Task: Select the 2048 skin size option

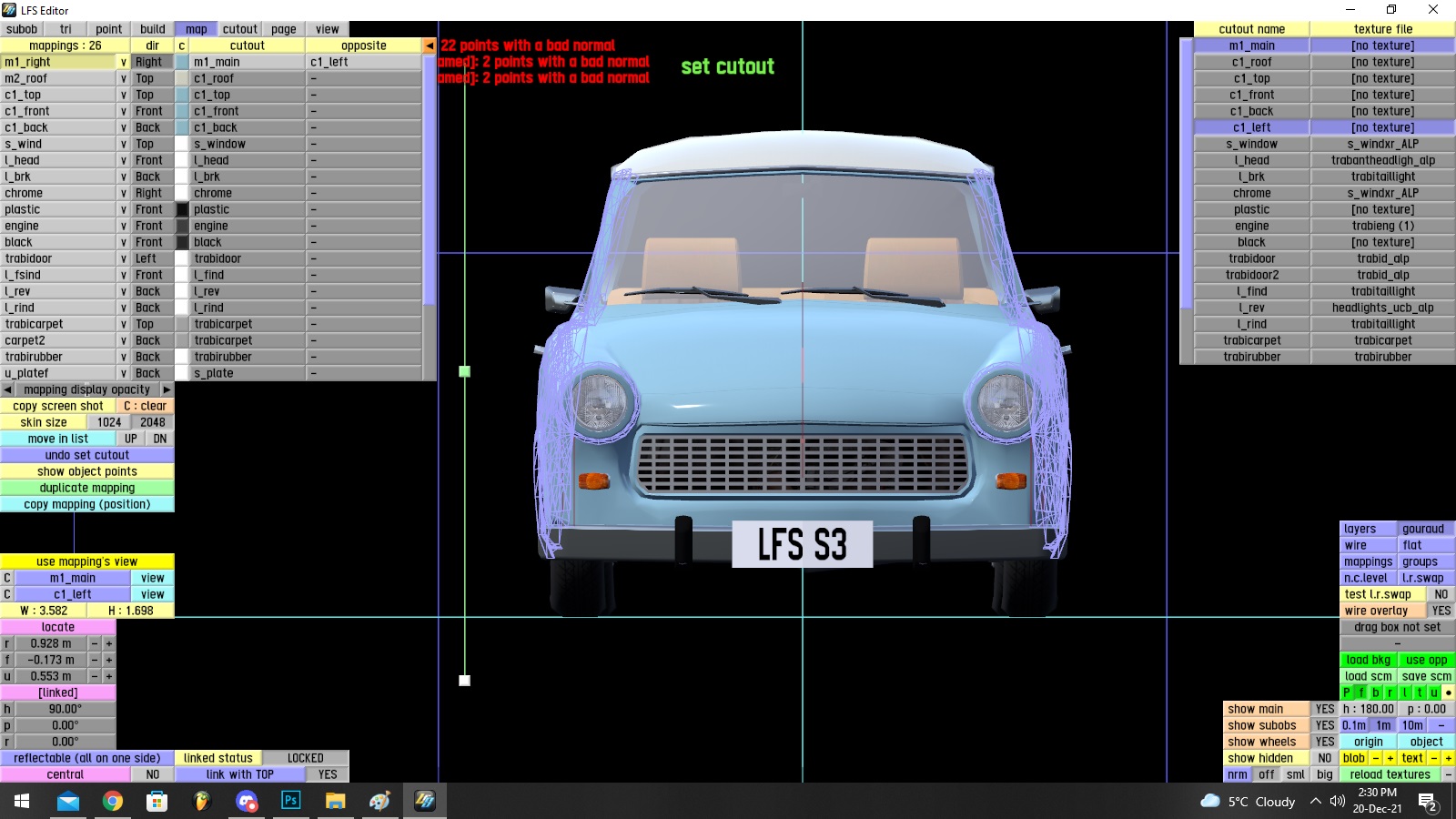Action: (153, 422)
